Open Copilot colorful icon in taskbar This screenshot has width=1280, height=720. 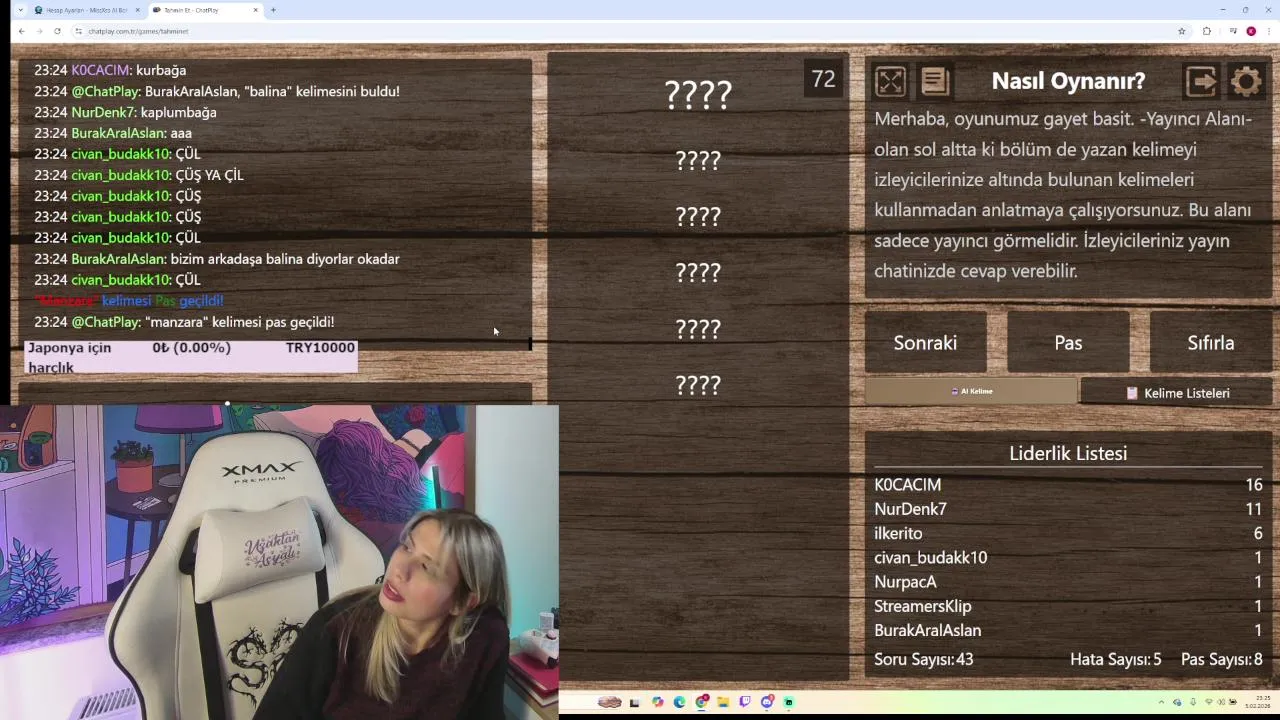pyautogui.click(x=658, y=702)
